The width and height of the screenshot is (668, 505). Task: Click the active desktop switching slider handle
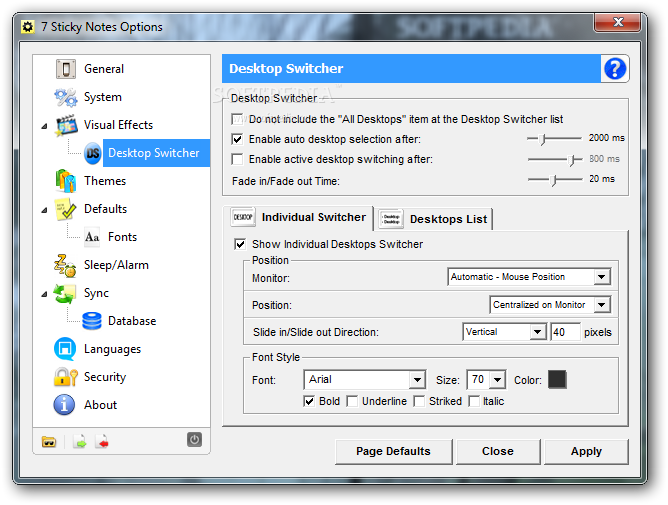(x=573, y=160)
